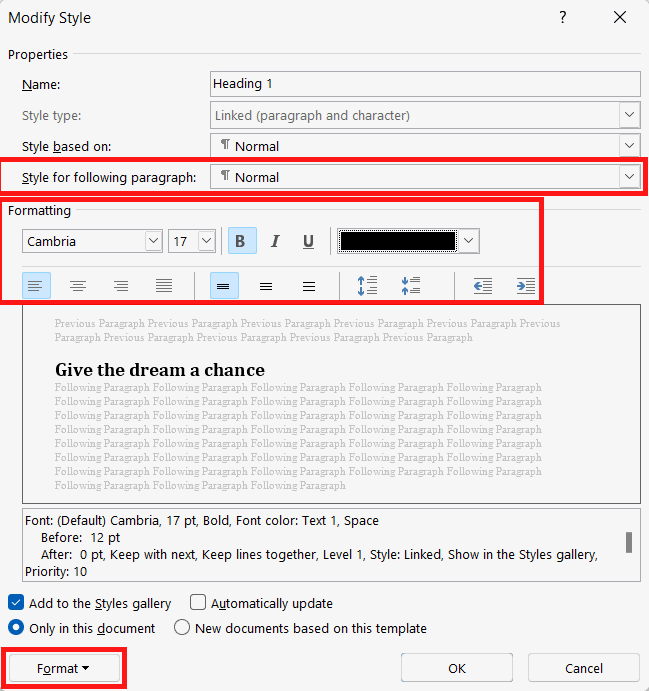Toggle Bold formatting button
Screen dimensions: 649x691
(x=242, y=241)
